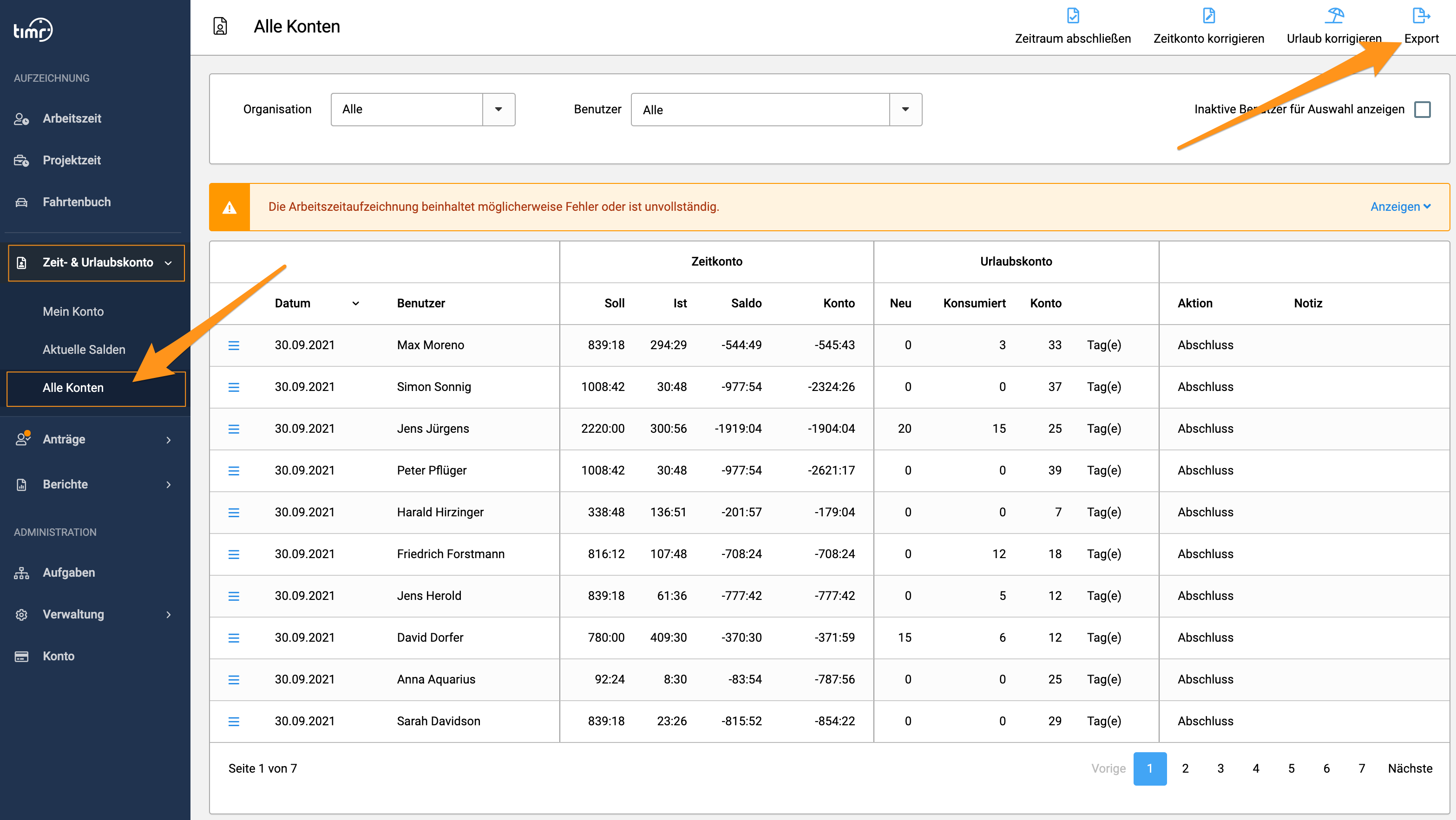Click Konto value -2621:17

point(831,470)
